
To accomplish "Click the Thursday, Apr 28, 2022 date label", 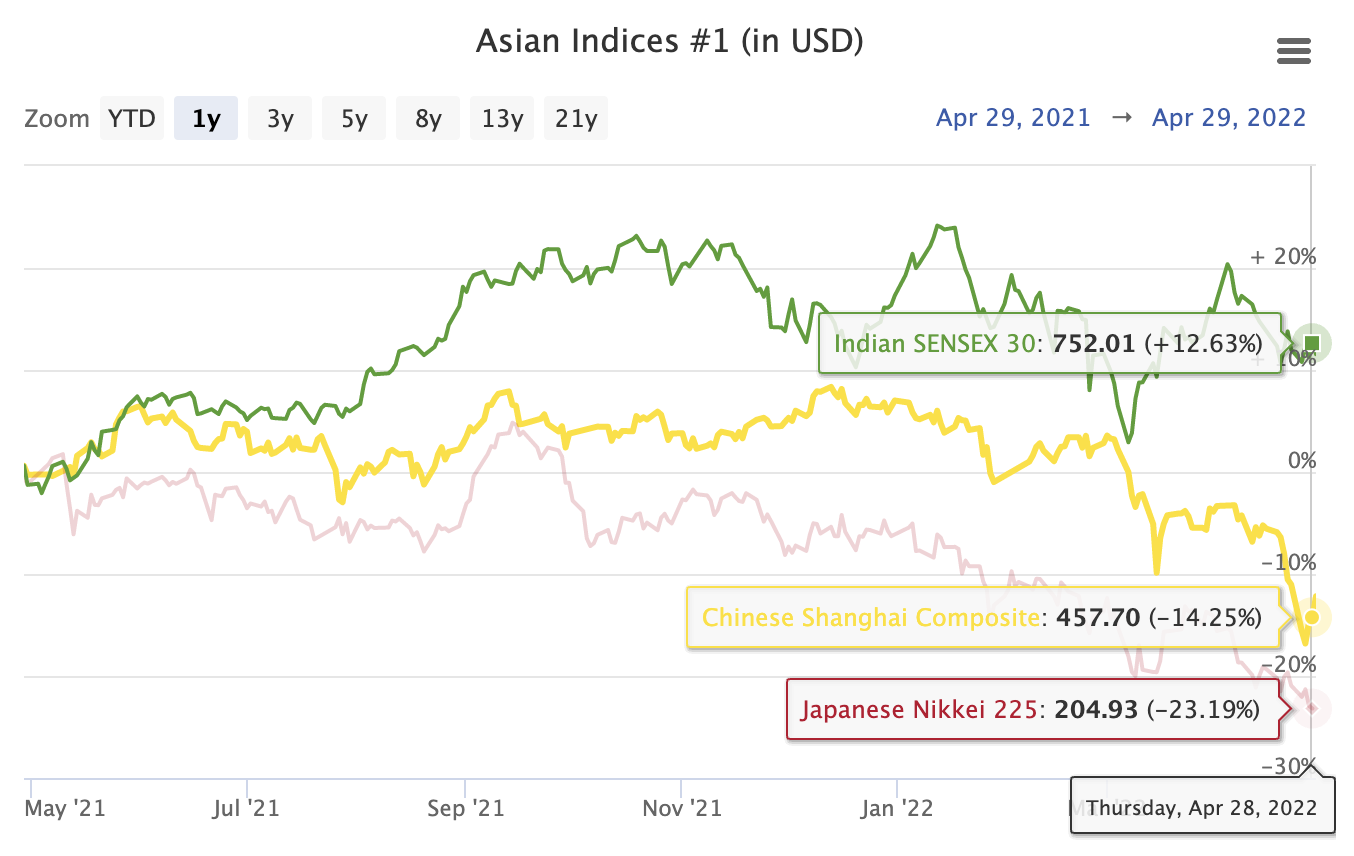I will pyautogui.click(x=1202, y=806).
